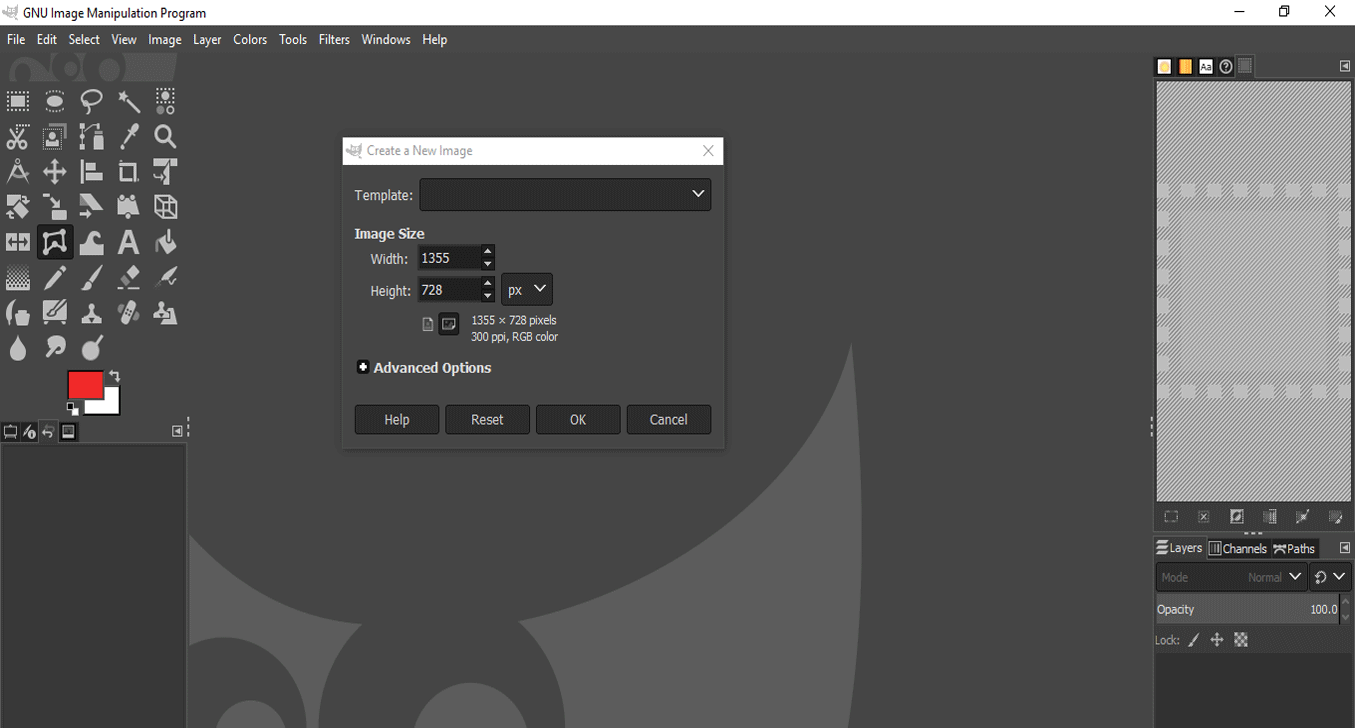Swap foreground and background colors
This screenshot has height=728, width=1355.
(x=114, y=376)
